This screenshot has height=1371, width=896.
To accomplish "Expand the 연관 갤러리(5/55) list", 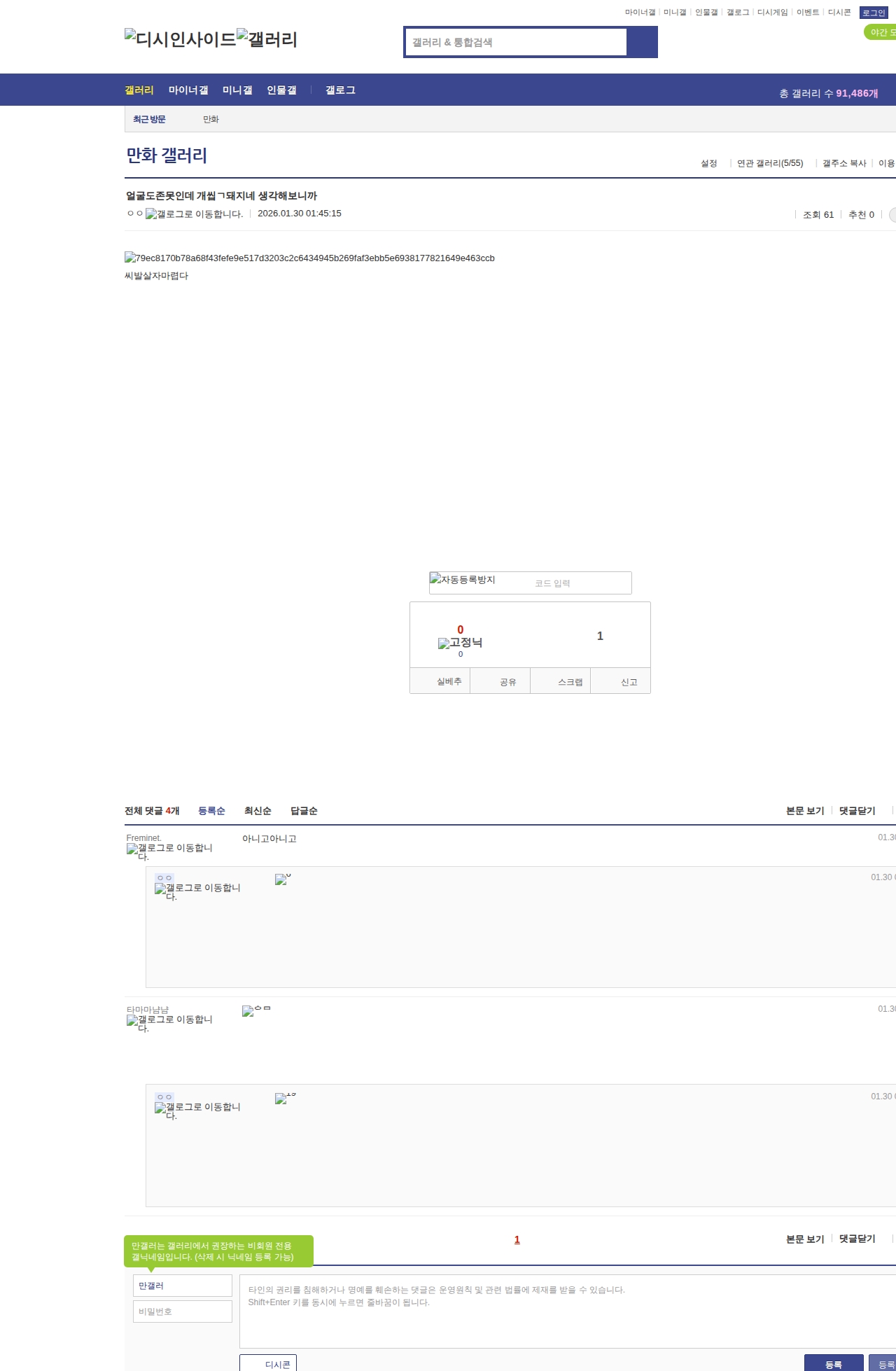I will [769, 163].
